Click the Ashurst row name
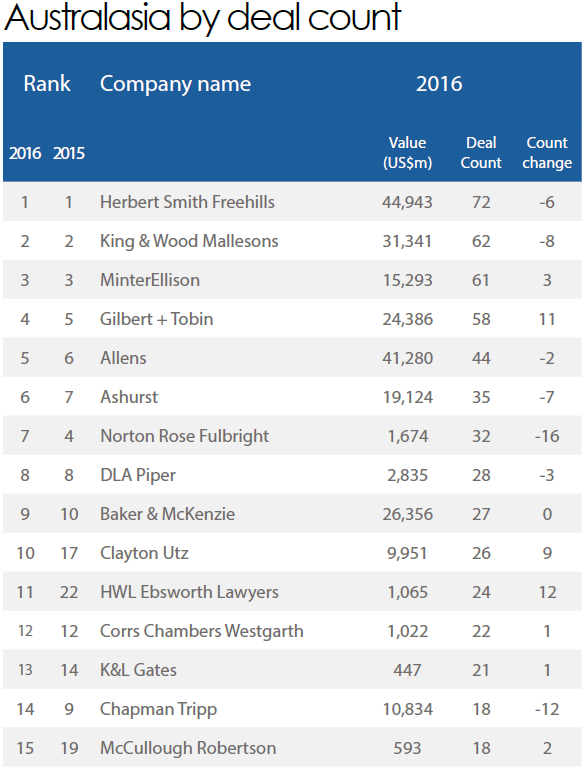This screenshot has width=586, height=768. coord(129,397)
